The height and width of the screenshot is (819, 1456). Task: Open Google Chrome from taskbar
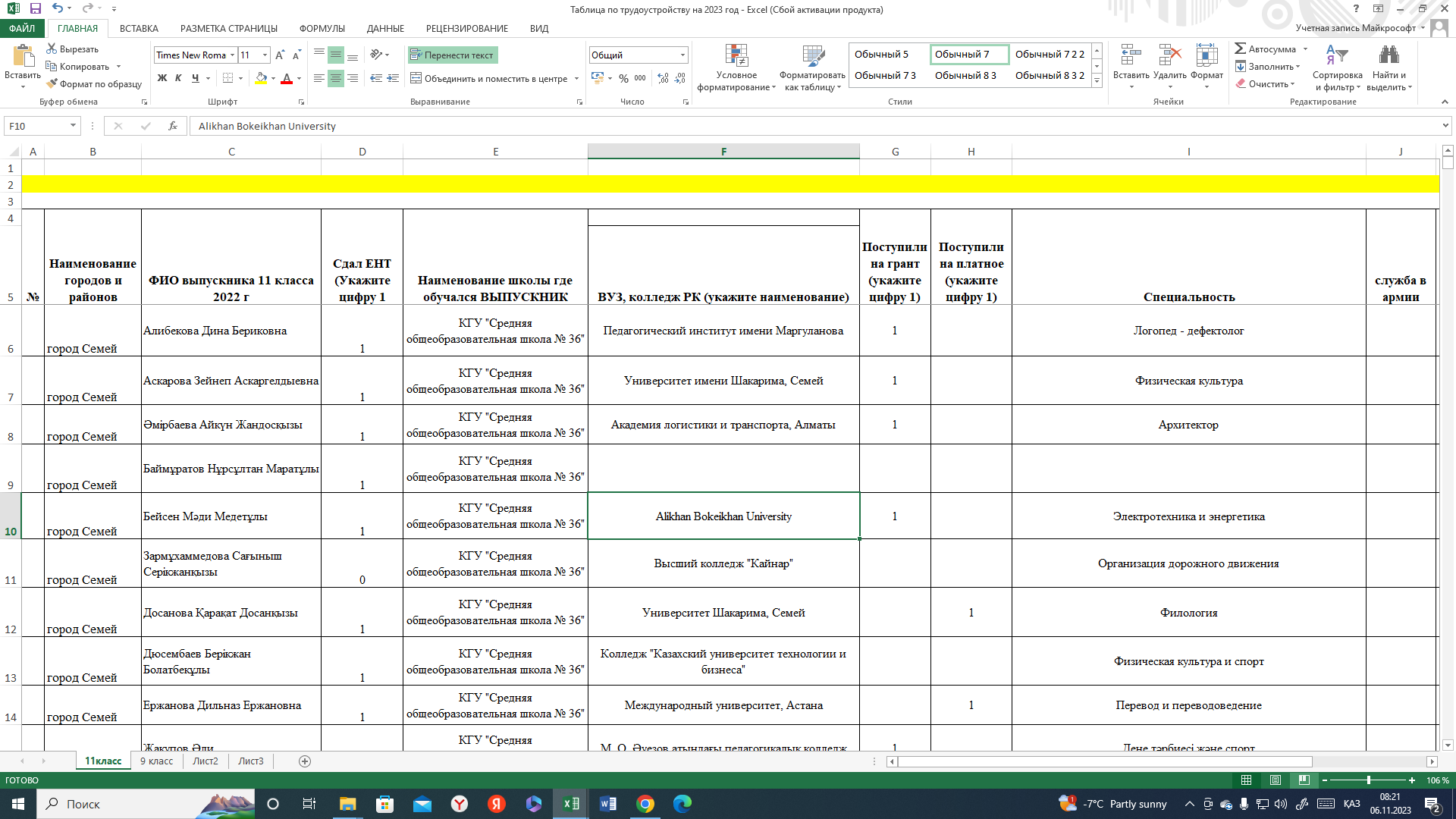pyautogui.click(x=645, y=804)
